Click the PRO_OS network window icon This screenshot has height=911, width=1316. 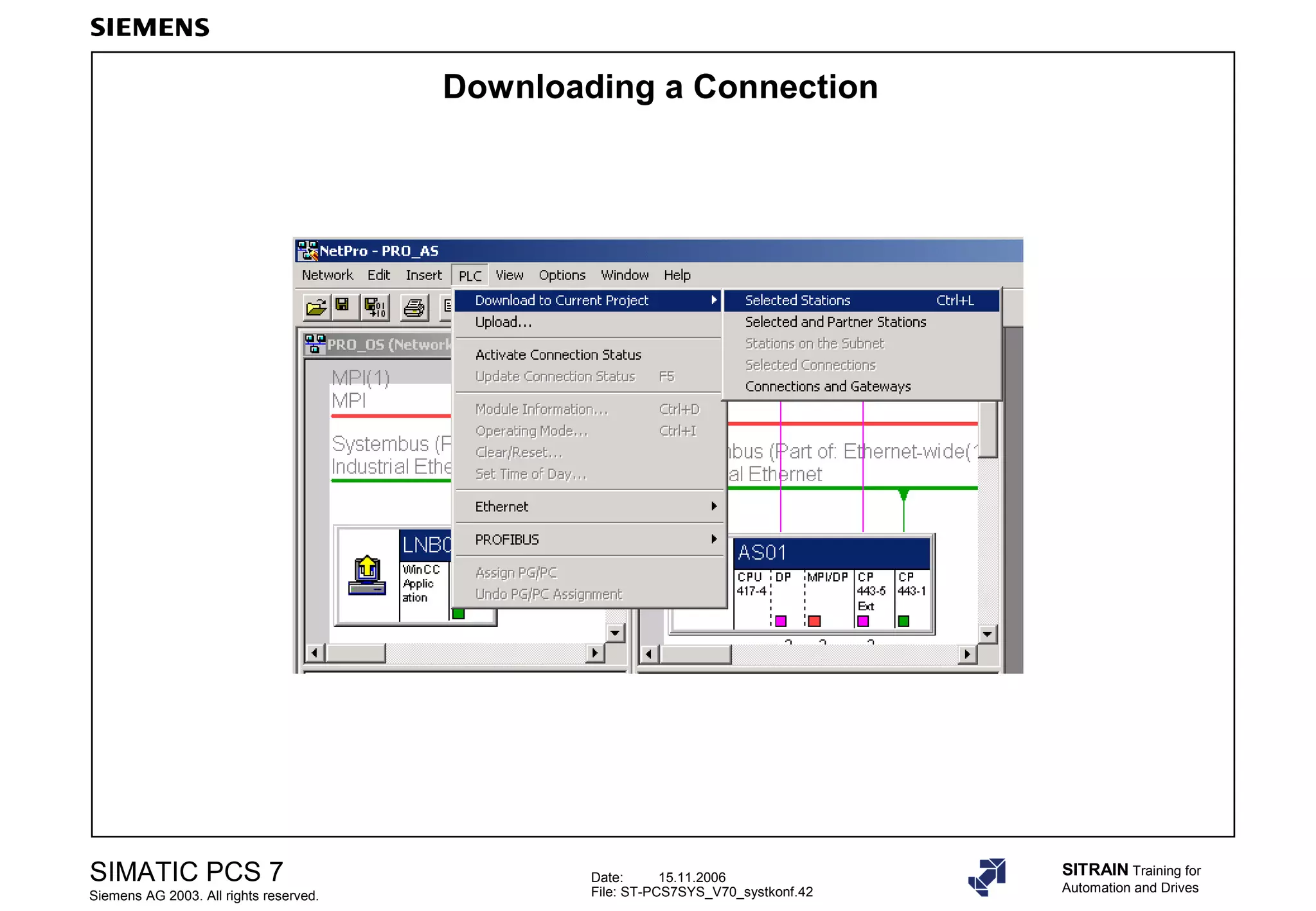tap(315, 344)
